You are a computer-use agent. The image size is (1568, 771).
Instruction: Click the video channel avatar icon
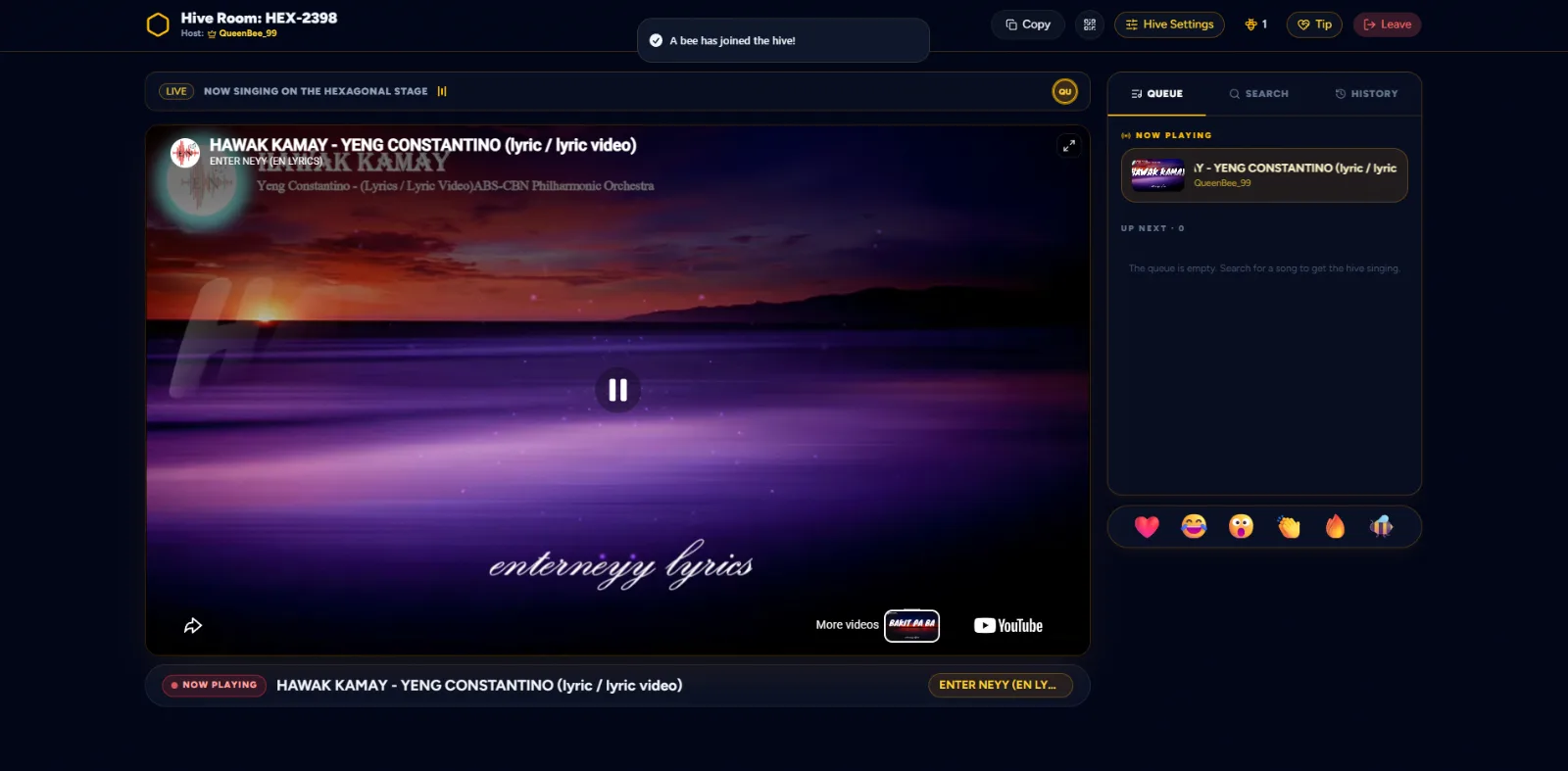pyautogui.click(x=185, y=153)
